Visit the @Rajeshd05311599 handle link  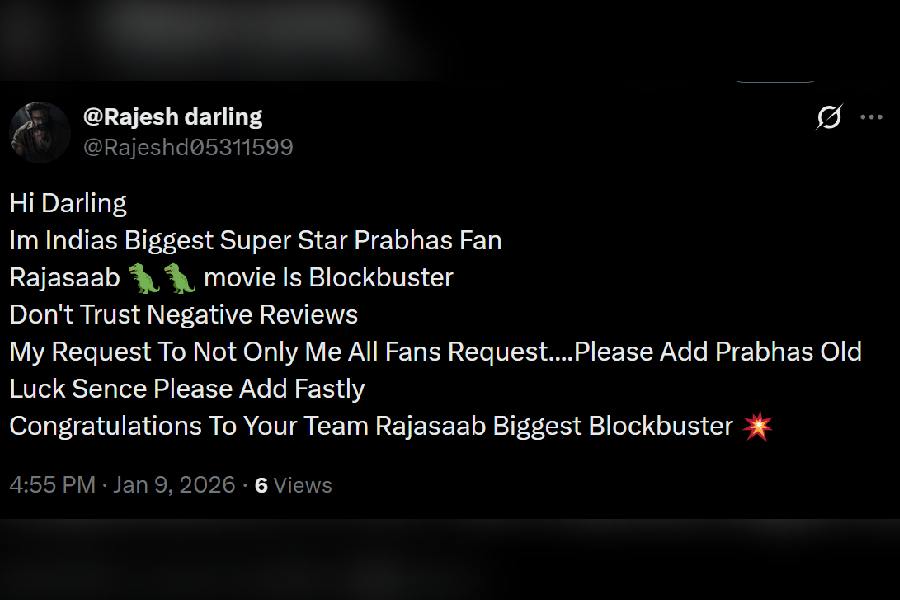(x=188, y=148)
